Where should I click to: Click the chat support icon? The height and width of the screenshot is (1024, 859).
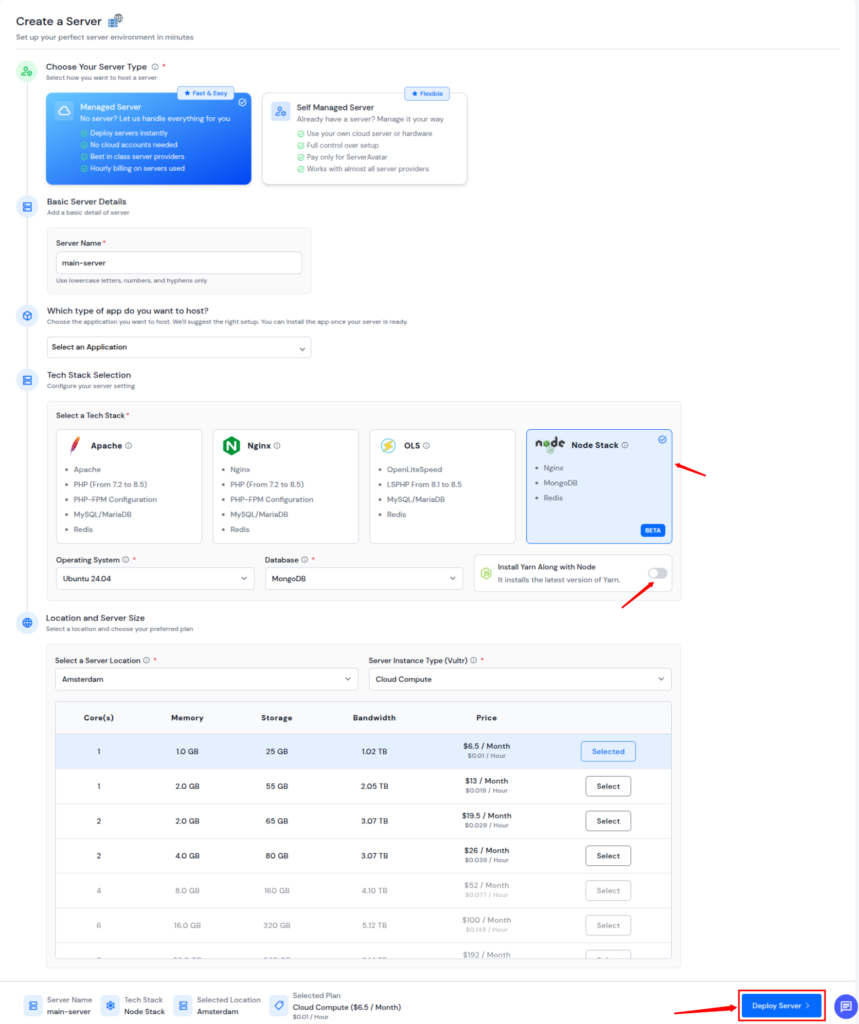(x=845, y=1006)
